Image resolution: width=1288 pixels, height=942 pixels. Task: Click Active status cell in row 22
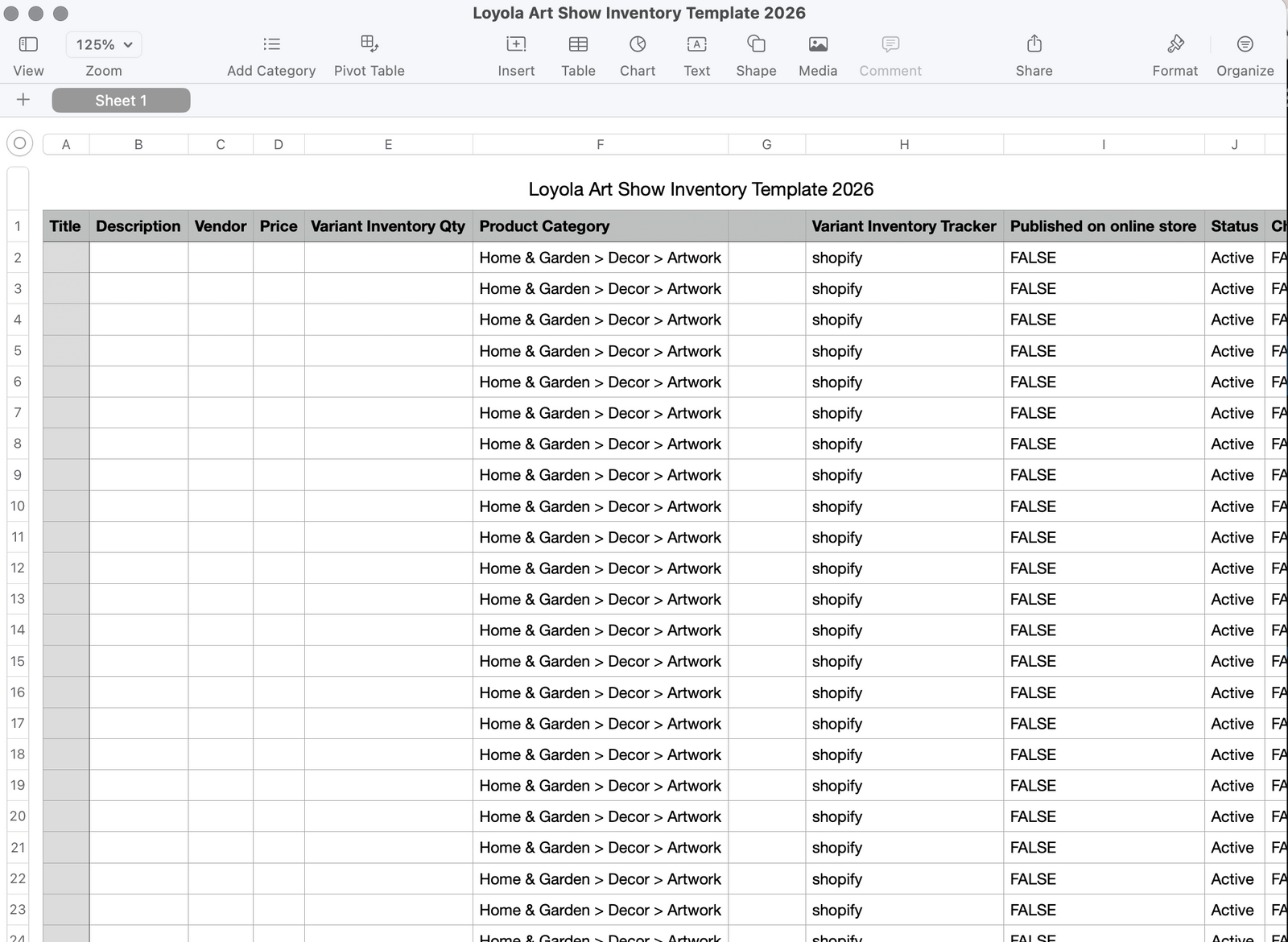point(1234,879)
